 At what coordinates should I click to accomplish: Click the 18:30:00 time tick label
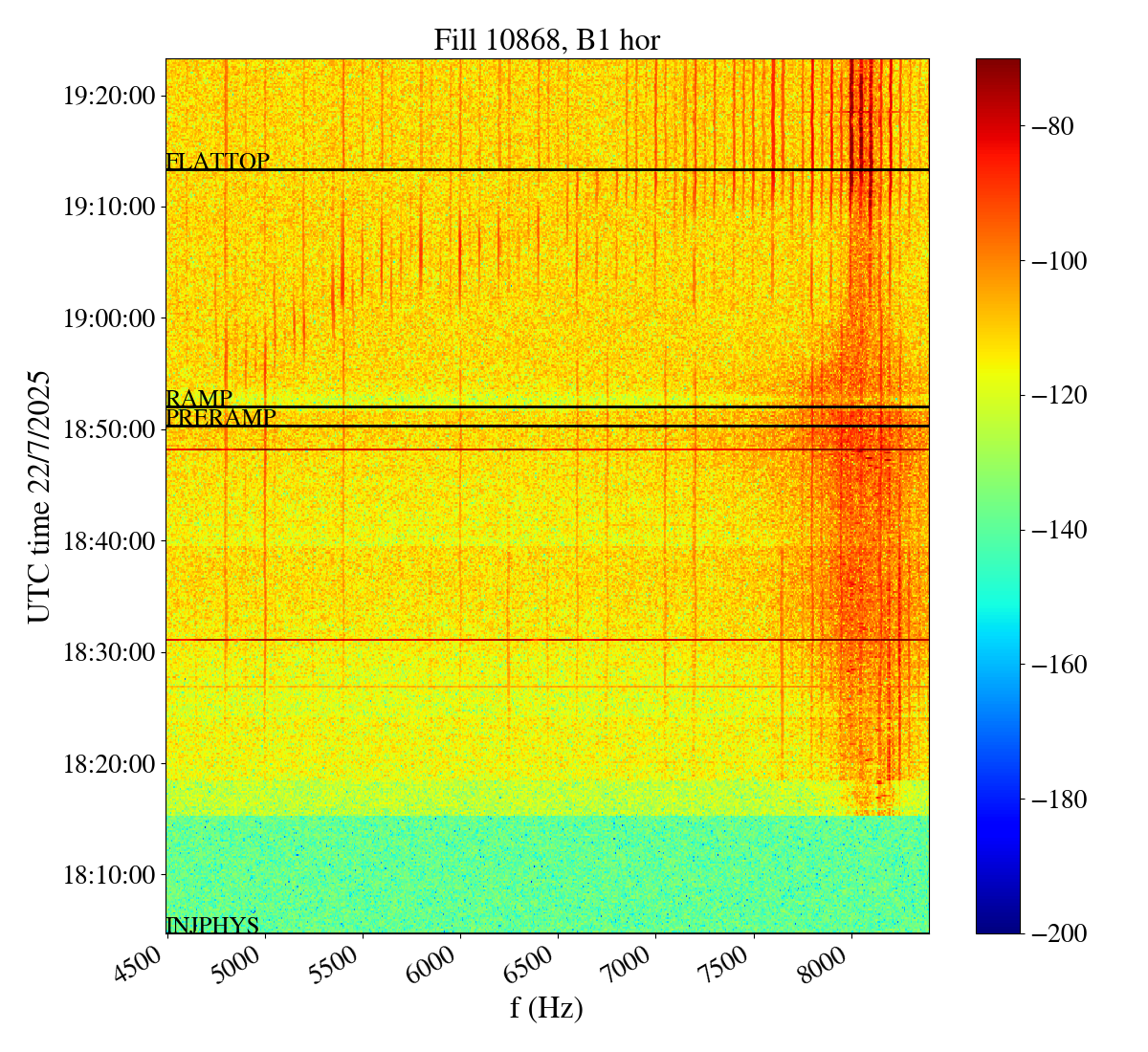(x=109, y=652)
